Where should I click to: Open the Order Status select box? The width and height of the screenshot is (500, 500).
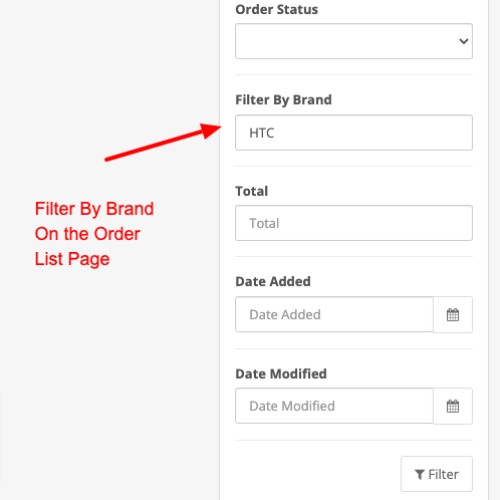pyautogui.click(x=354, y=41)
